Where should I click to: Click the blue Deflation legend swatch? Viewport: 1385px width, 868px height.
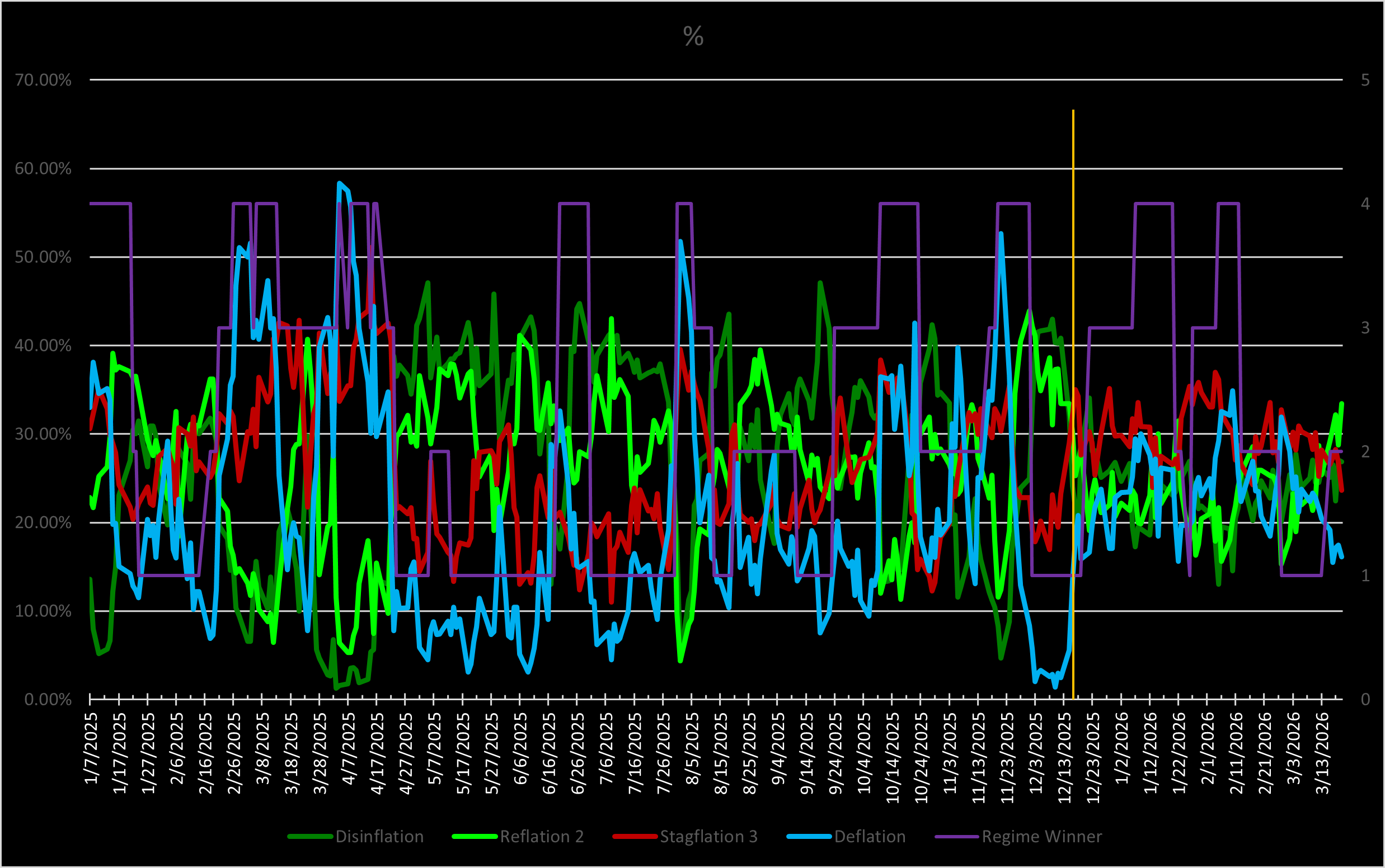click(x=809, y=837)
